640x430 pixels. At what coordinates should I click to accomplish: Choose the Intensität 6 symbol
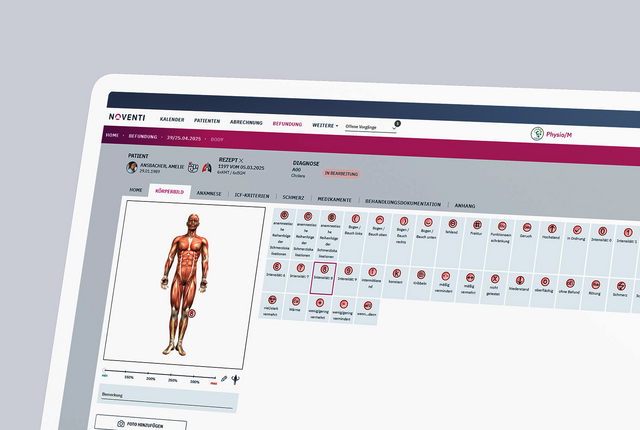pyautogui.click(x=275, y=276)
